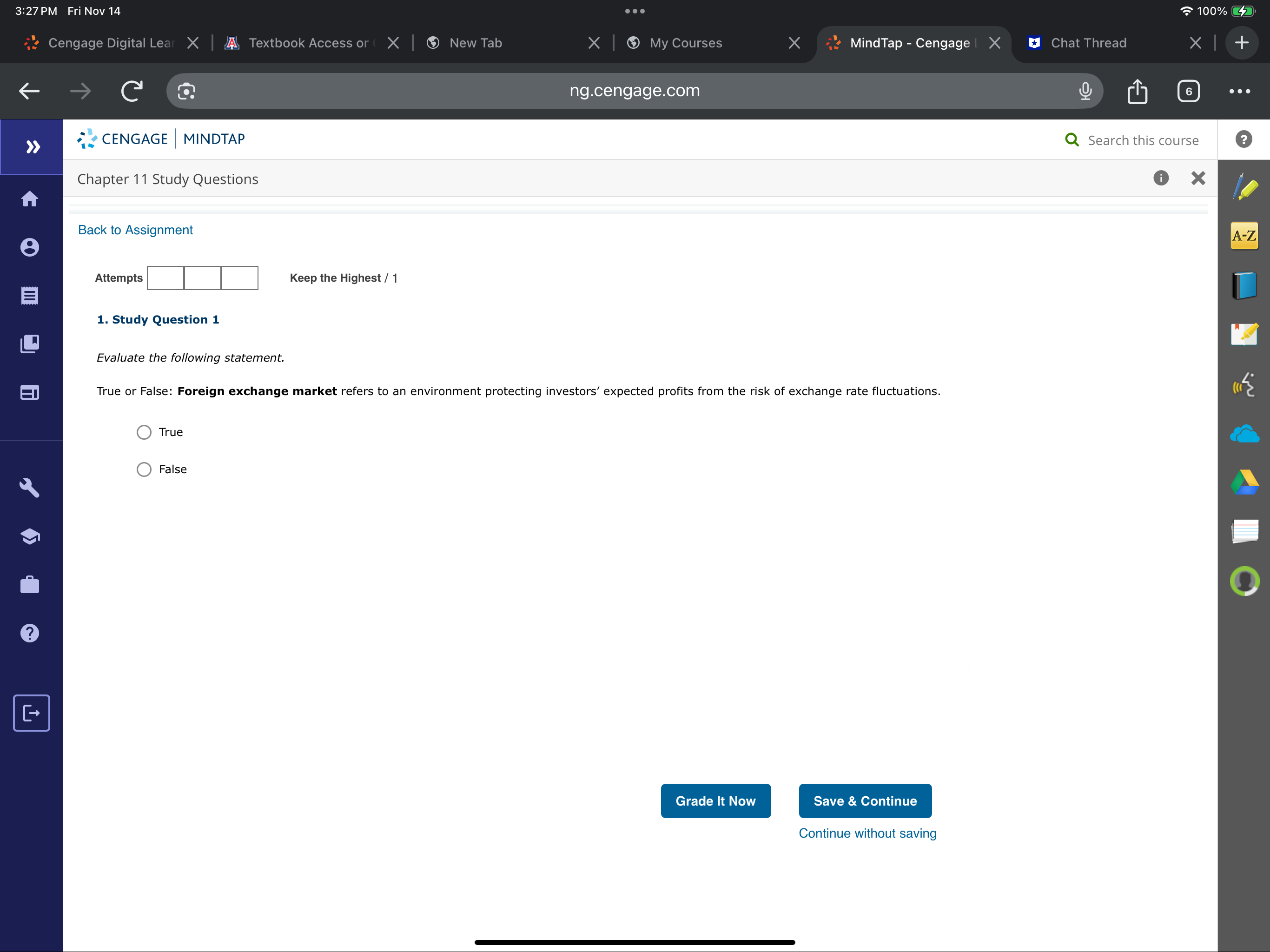
Task: Open the highlighter tool in right dock
Action: pos(1244,187)
